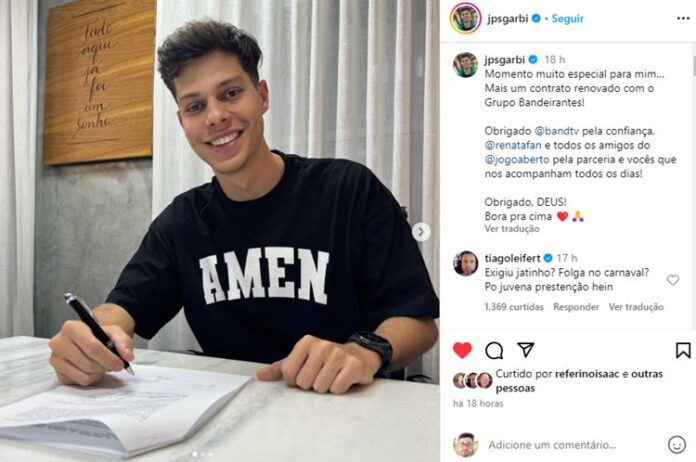Translate the caption with Ver tradução

tap(512, 229)
